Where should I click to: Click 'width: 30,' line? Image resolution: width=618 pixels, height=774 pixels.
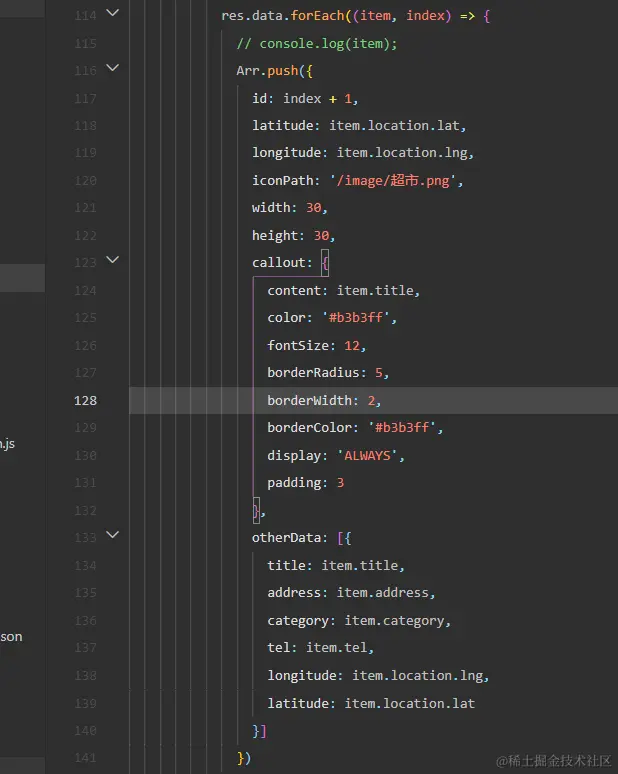(289, 208)
